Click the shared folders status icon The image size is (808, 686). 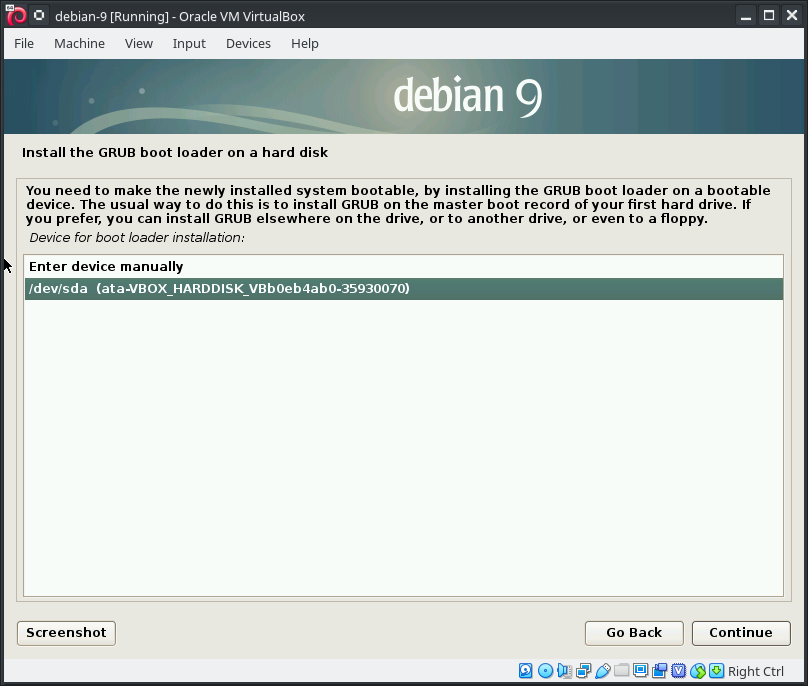621,671
